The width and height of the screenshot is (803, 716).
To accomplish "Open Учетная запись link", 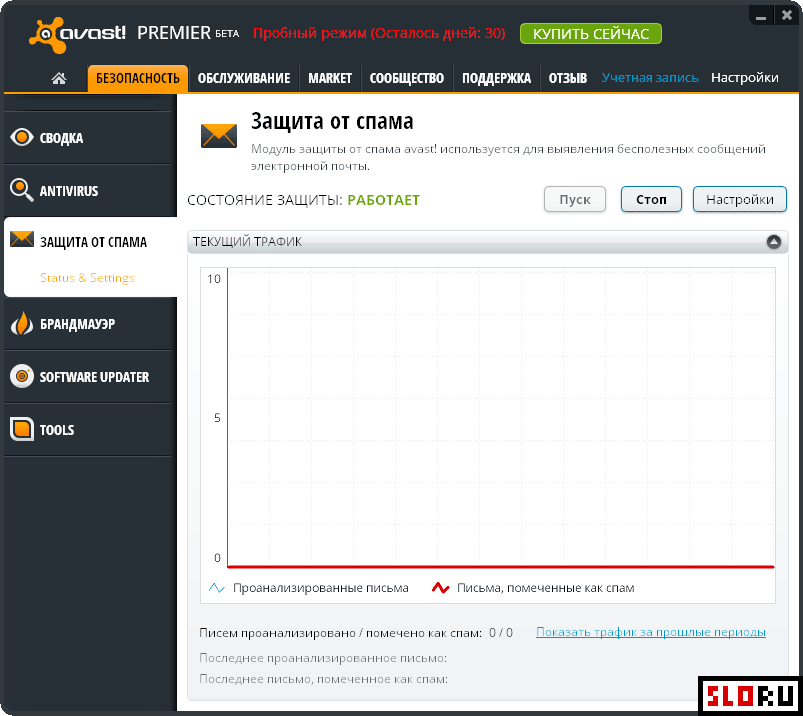I will click(x=650, y=78).
